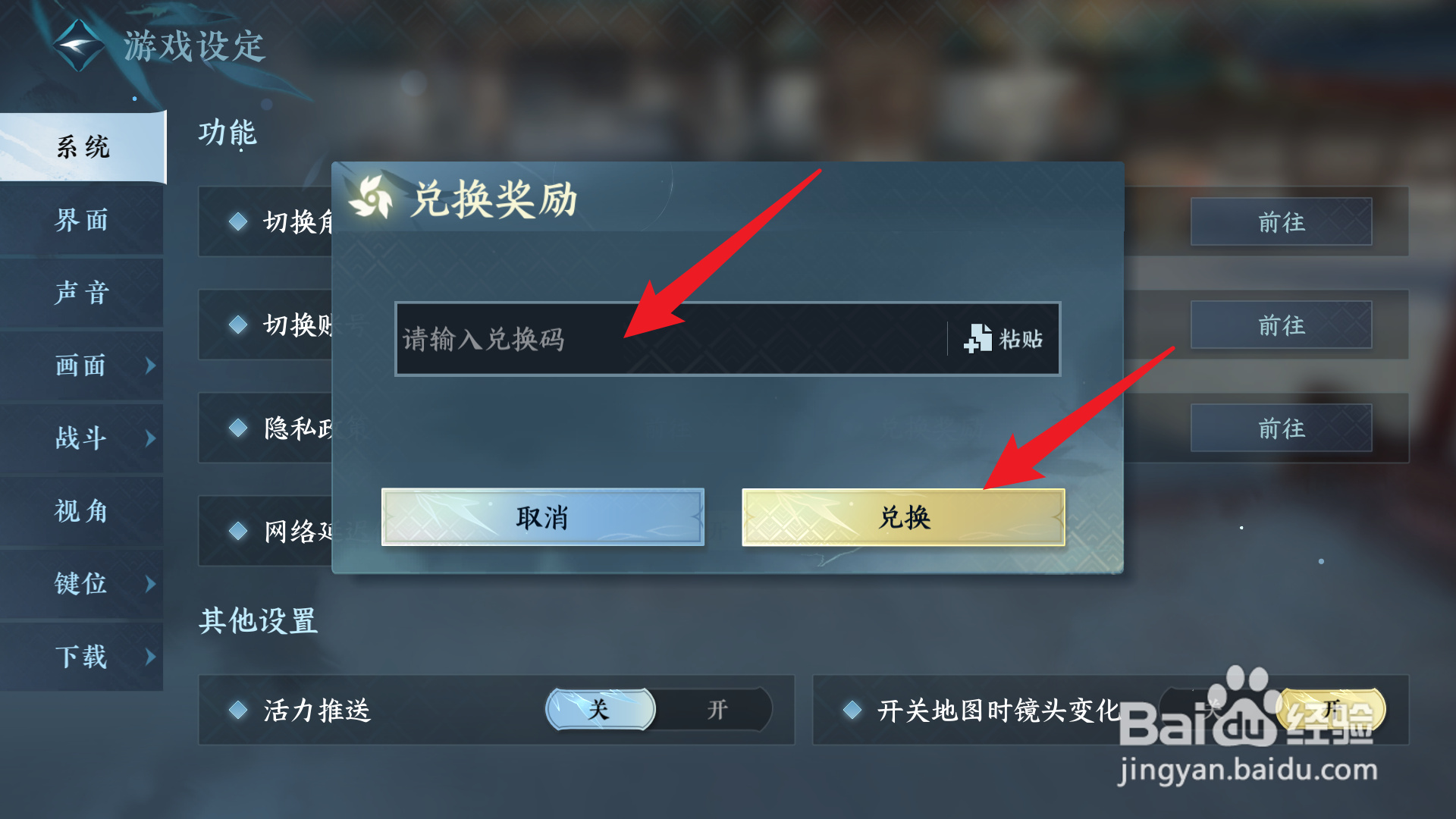Click the pinwheel icon beside 兑换奖励

click(372, 199)
